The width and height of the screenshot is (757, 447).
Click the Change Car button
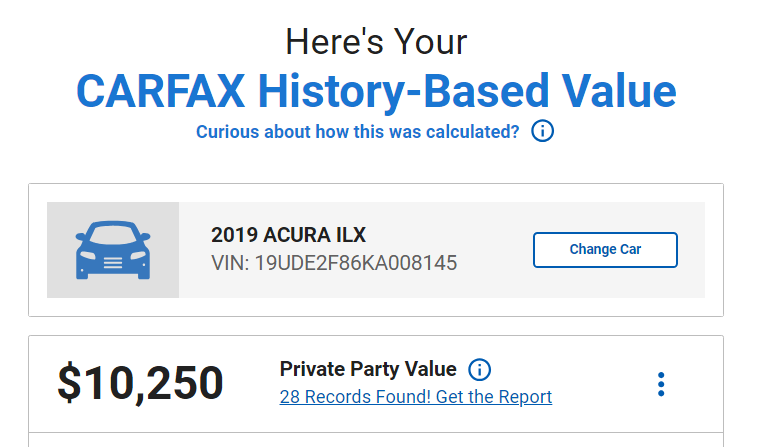(x=605, y=250)
